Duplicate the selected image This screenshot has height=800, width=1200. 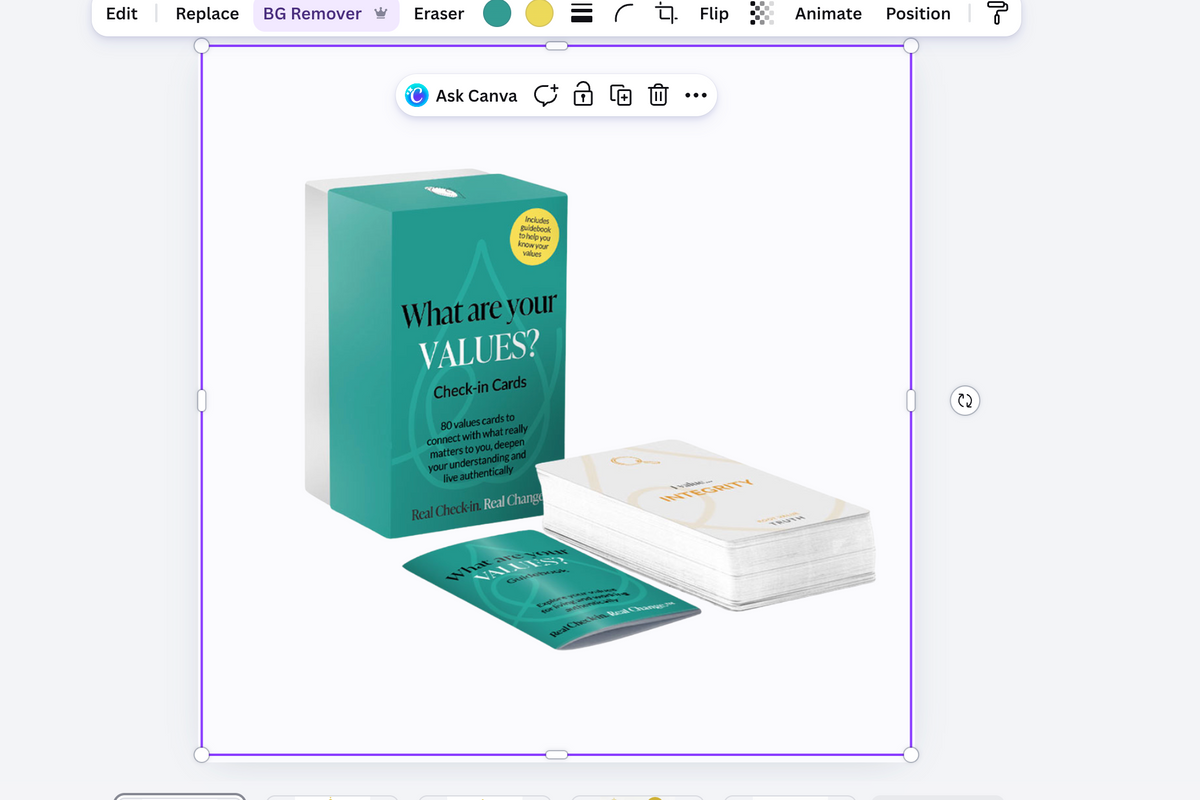point(621,96)
